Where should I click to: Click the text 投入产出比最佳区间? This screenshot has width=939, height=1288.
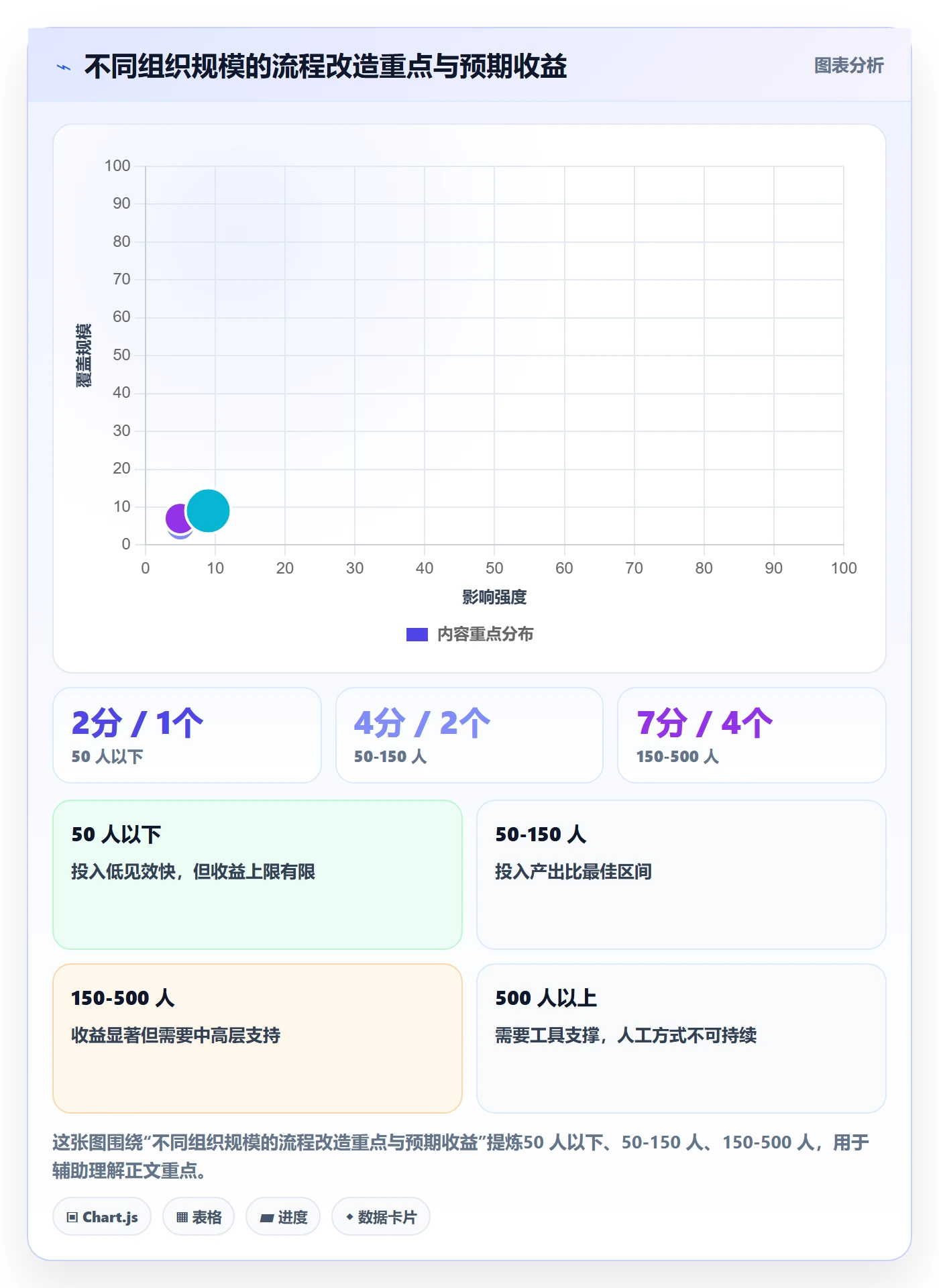click(573, 871)
